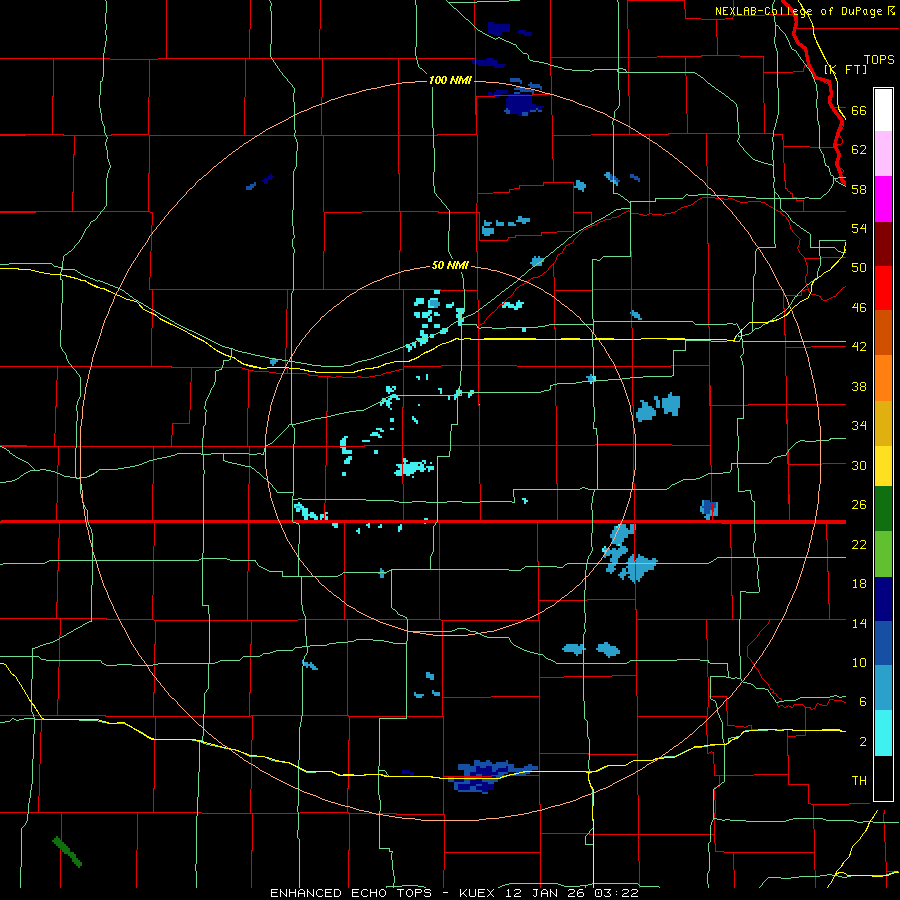Select the light green legend color band

883,554
